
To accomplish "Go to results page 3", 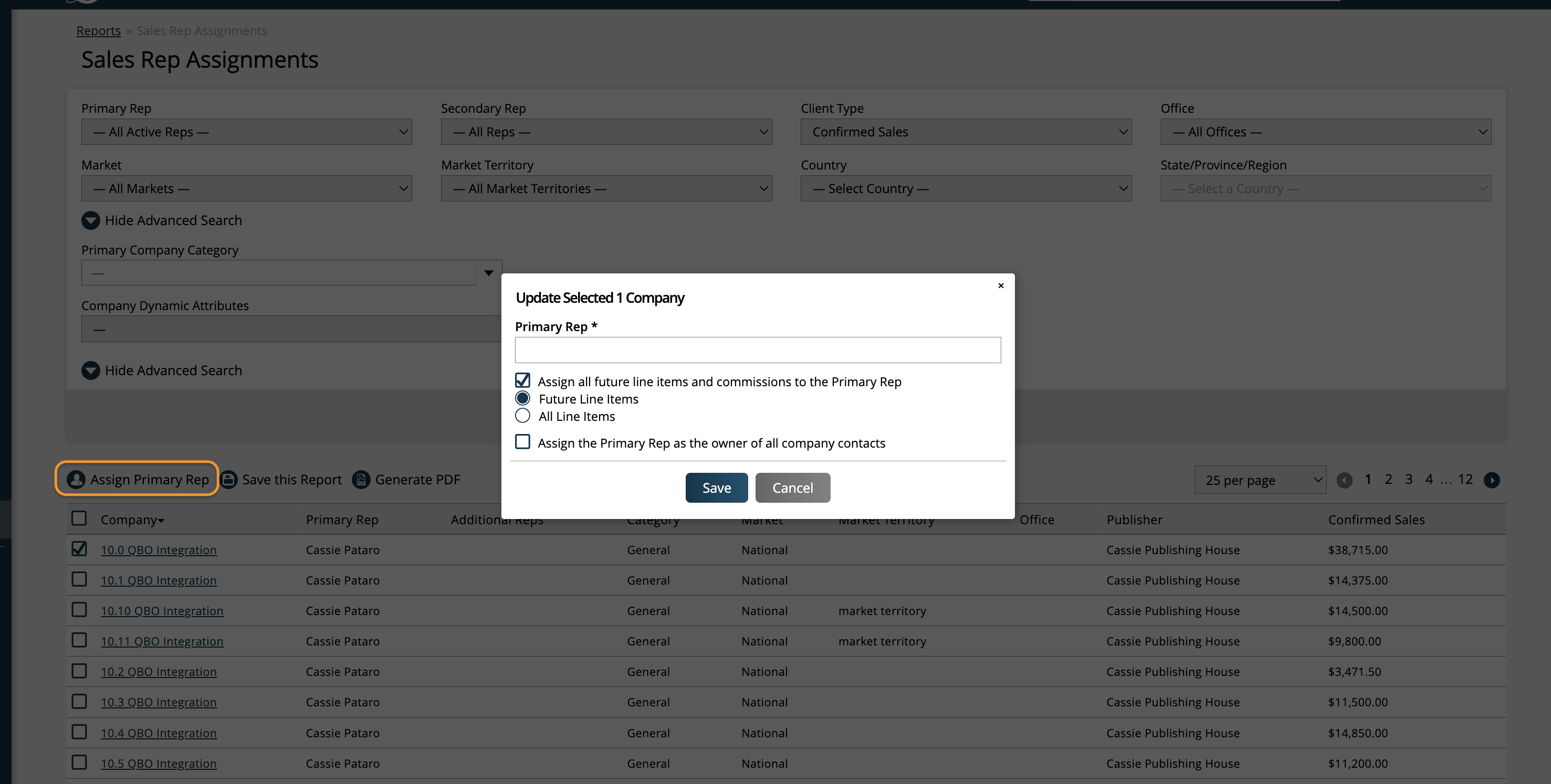I will 1408,479.
